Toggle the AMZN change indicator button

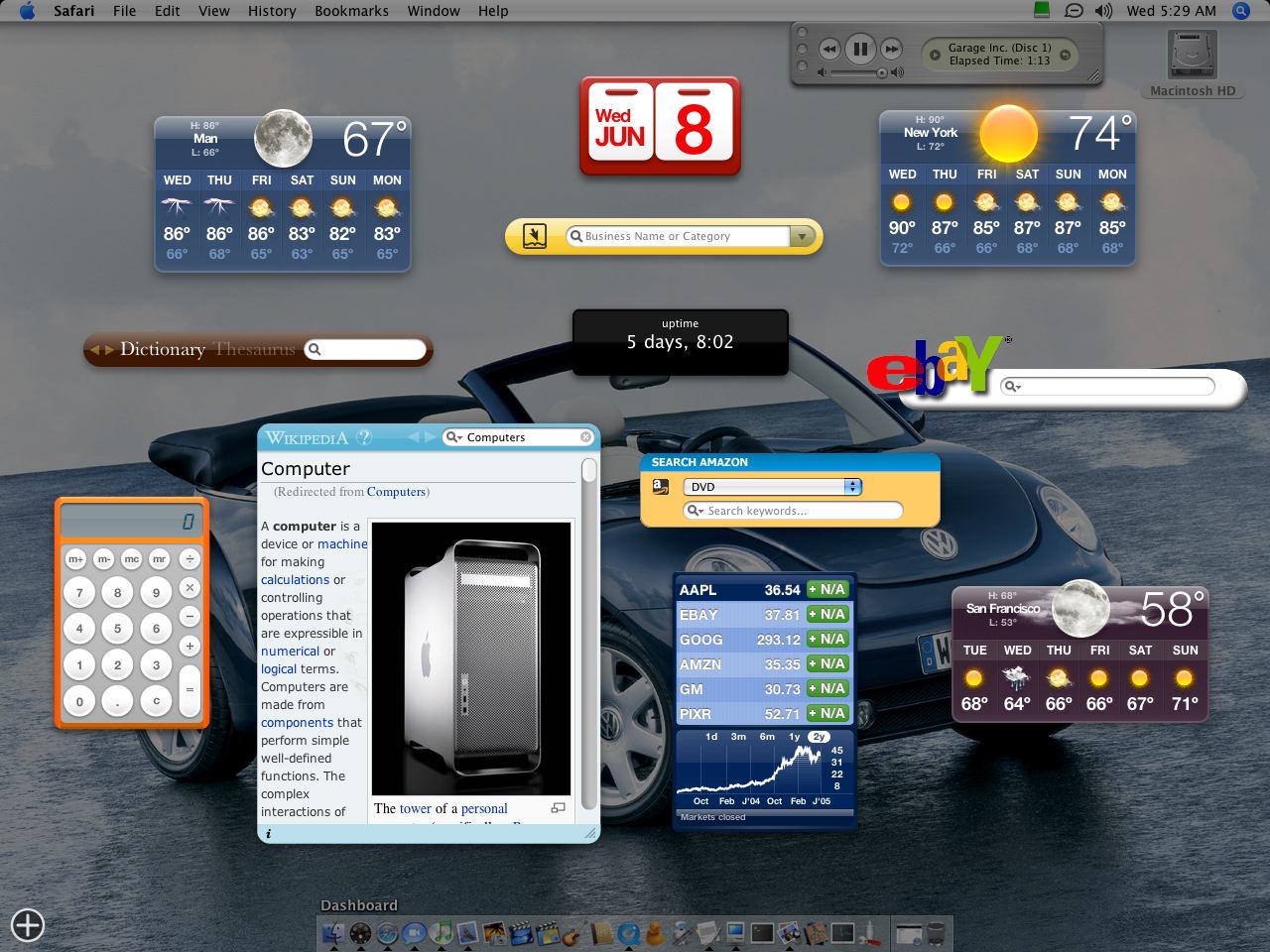point(826,664)
